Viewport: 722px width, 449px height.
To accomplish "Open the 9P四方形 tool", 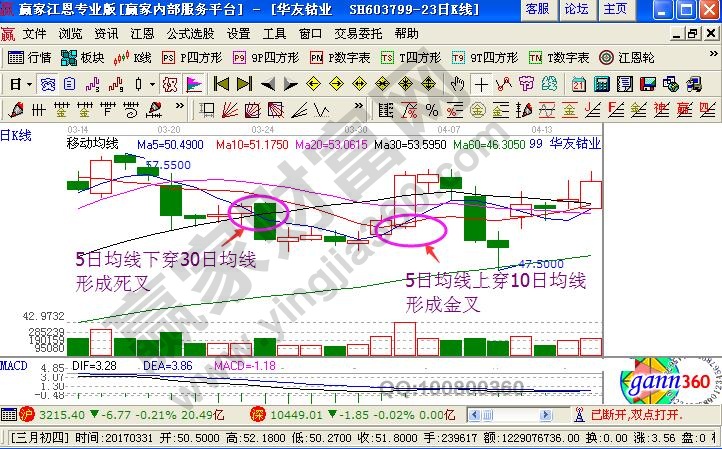I will (x=263, y=57).
